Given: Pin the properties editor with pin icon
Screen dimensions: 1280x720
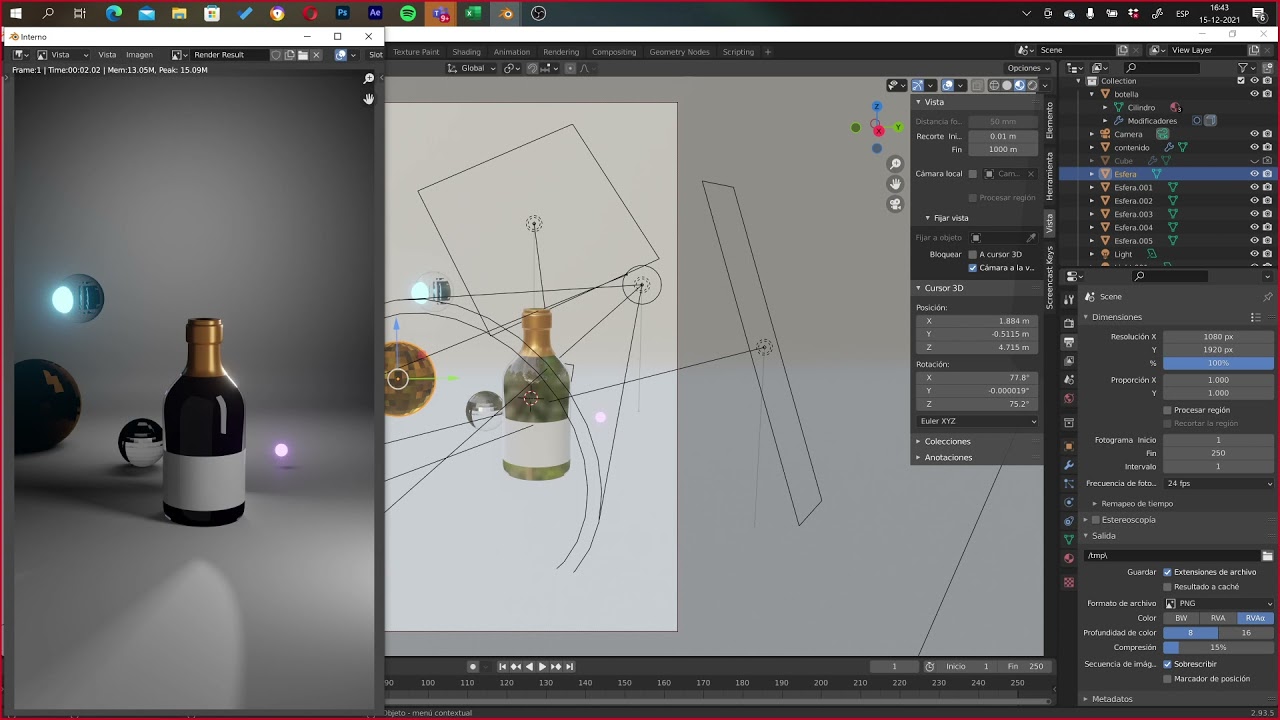Looking at the screenshot, I should [1268, 297].
